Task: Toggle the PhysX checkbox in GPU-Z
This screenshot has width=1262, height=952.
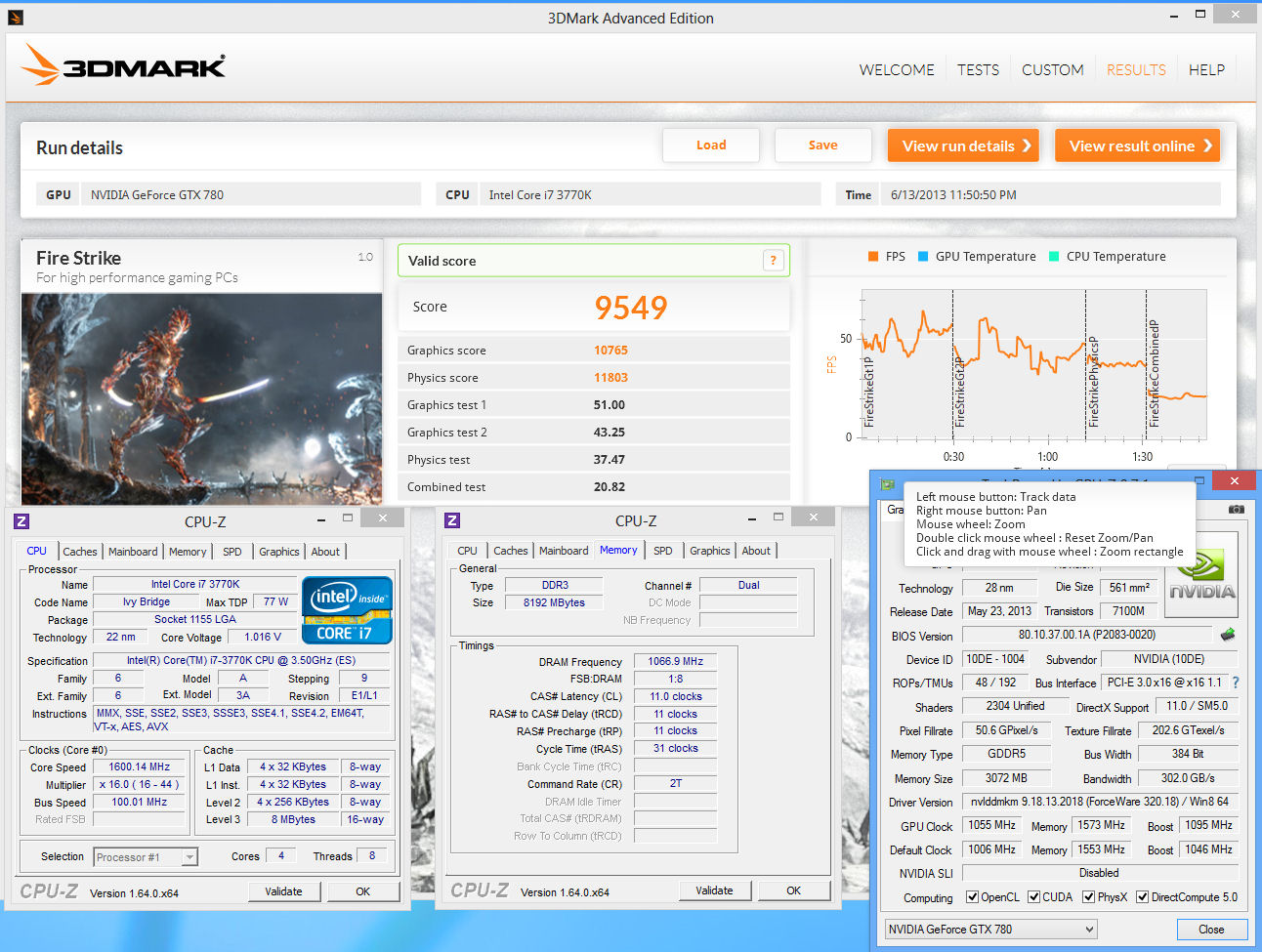Action: pos(1088,897)
